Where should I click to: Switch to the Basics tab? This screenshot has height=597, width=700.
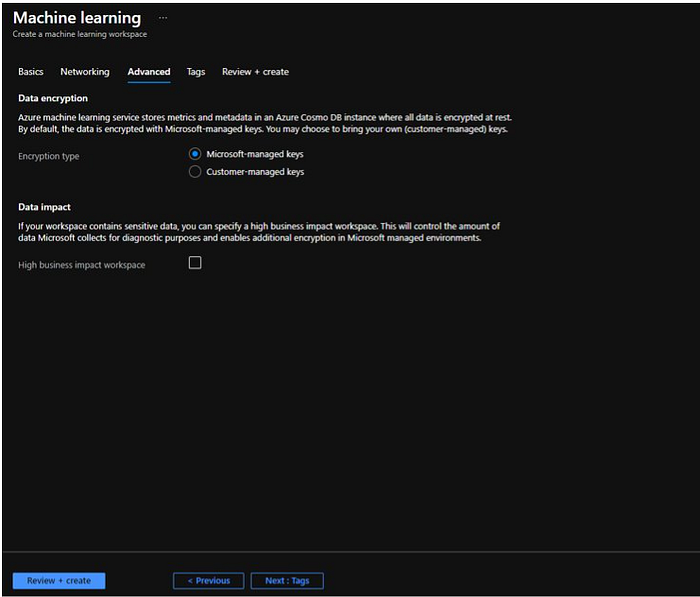pyautogui.click(x=31, y=72)
